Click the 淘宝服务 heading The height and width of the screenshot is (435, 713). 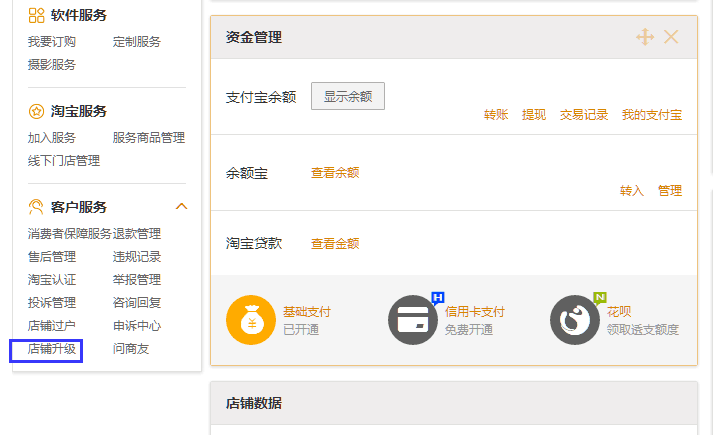(x=79, y=111)
